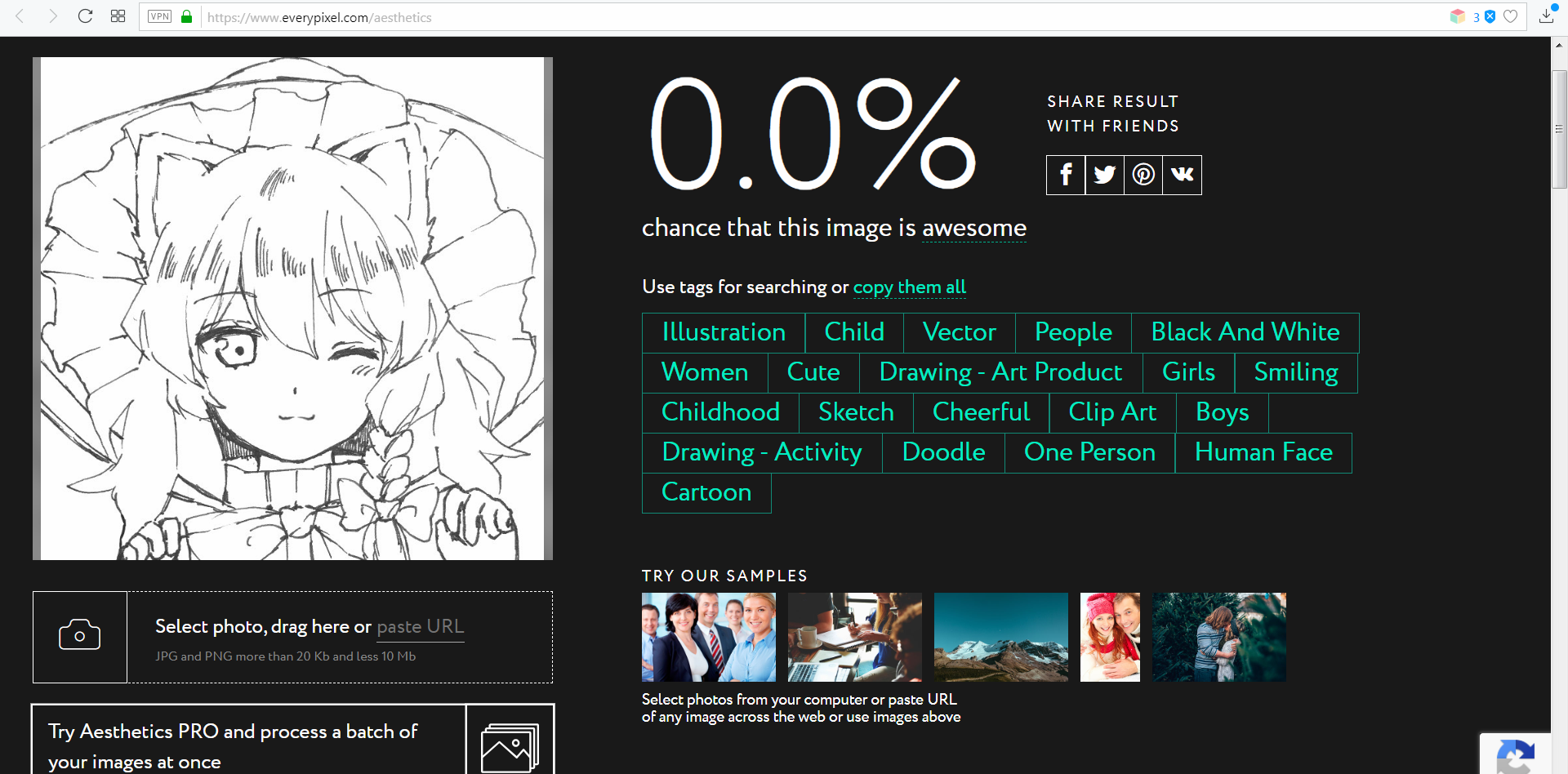Open the reCAPTCHA badge
The image size is (1568, 774).
coord(1516,755)
